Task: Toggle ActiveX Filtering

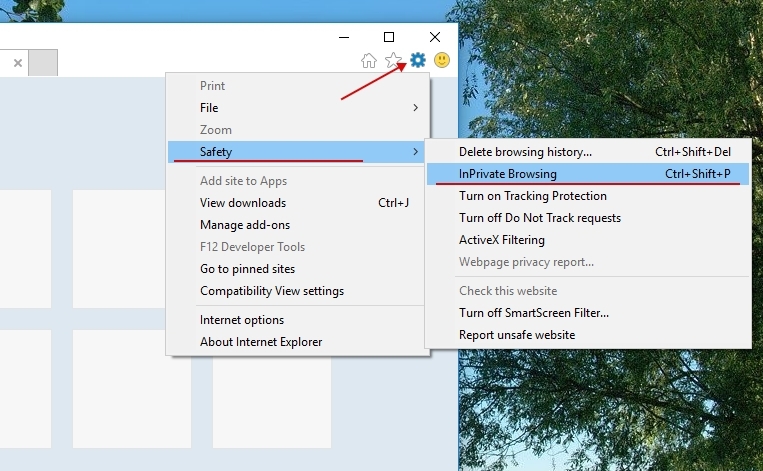Action: (588, 240)
